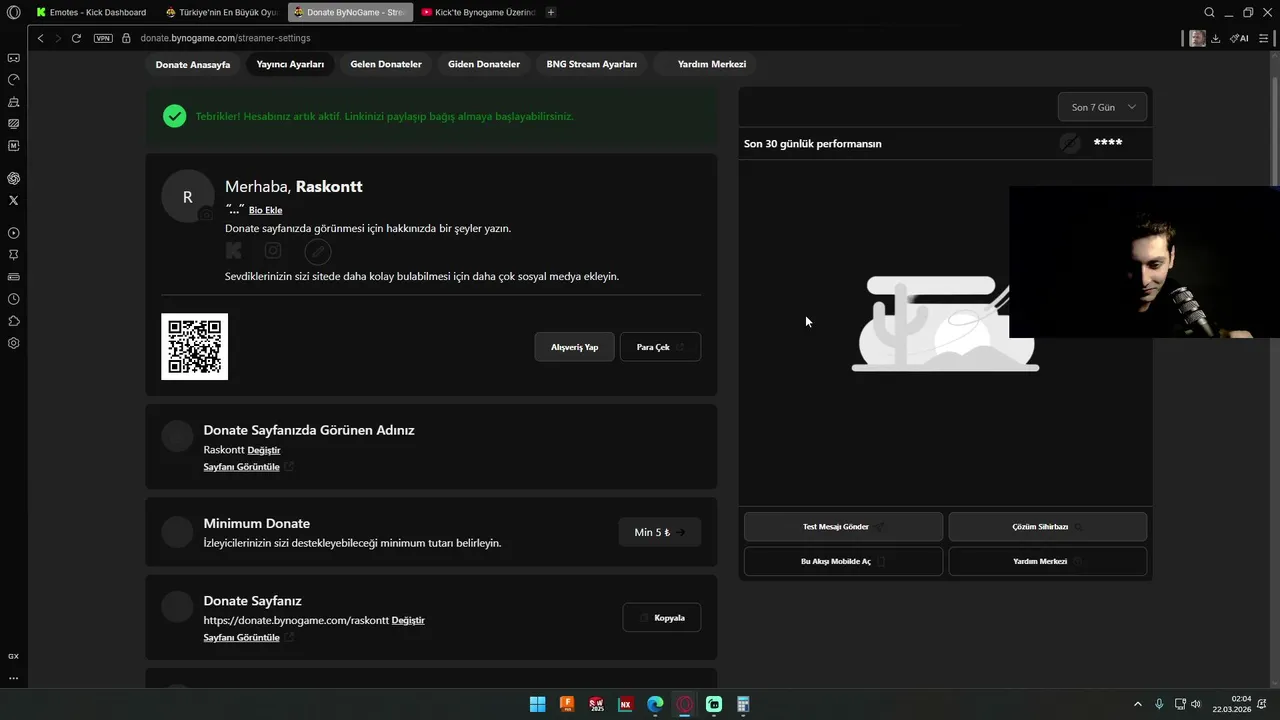
Task: Click Değiştir next to Raskontt name
Action: [x=264, y=450]
